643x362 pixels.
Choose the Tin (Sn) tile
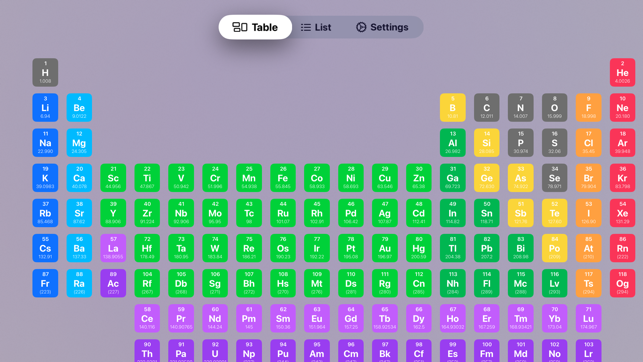point(486,213)
